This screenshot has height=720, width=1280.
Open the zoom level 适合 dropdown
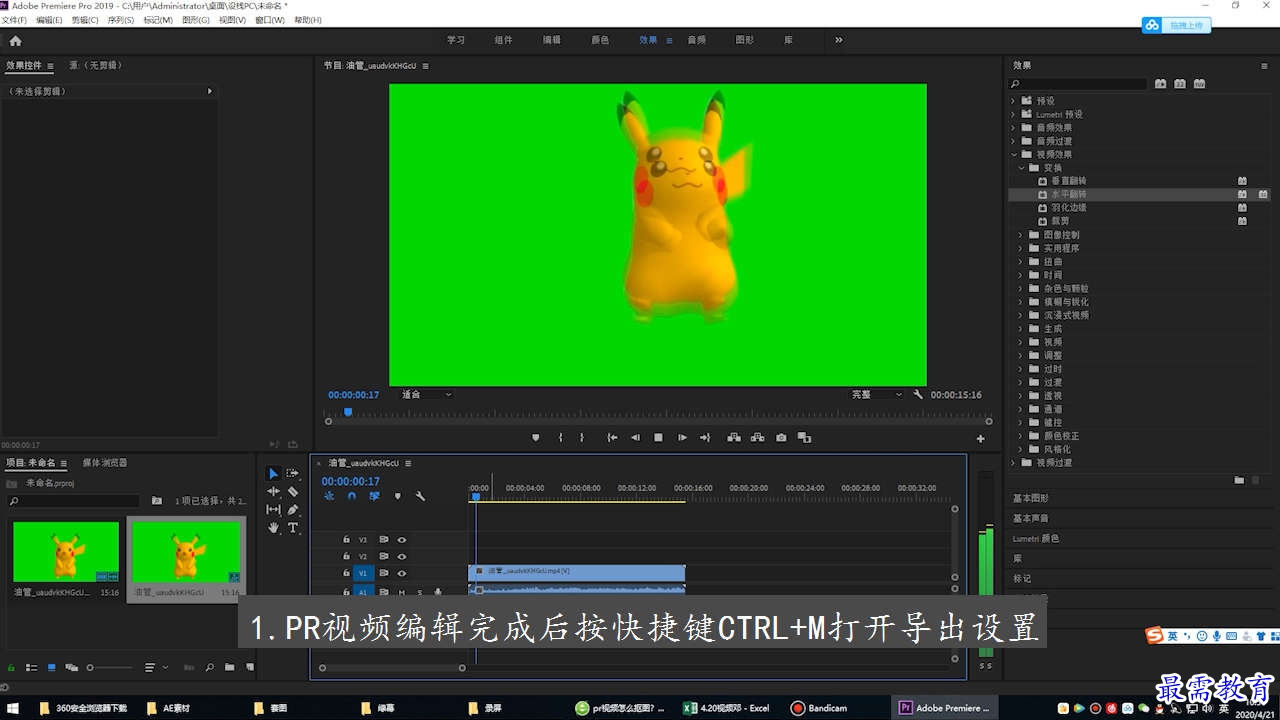coord(427,395)
